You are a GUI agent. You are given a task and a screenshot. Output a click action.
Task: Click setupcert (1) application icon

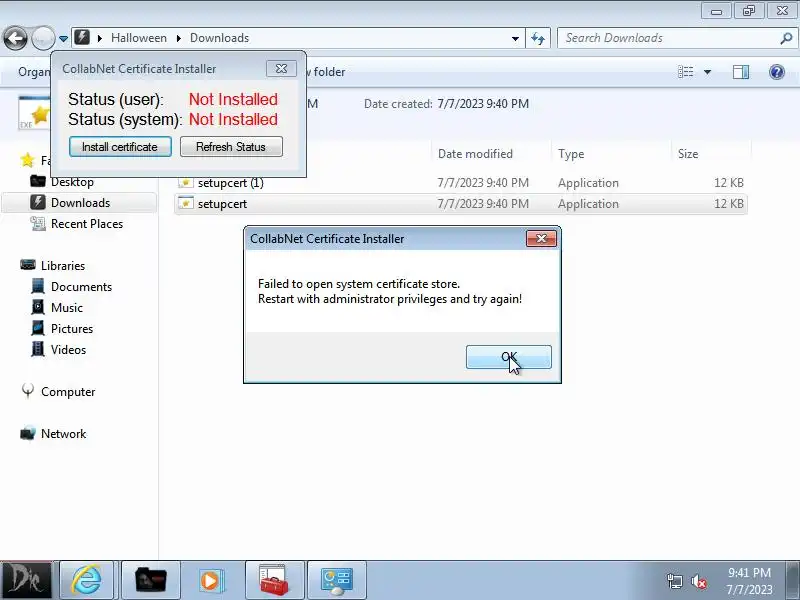click(186, 183)
